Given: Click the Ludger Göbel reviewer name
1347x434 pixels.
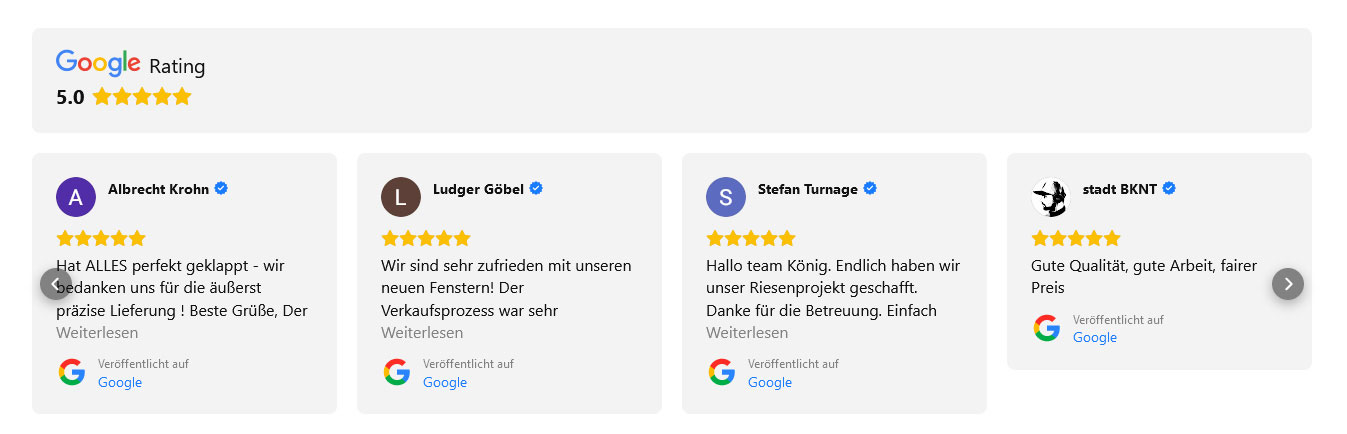Looking at the screenshot, I should pos(478,189).
